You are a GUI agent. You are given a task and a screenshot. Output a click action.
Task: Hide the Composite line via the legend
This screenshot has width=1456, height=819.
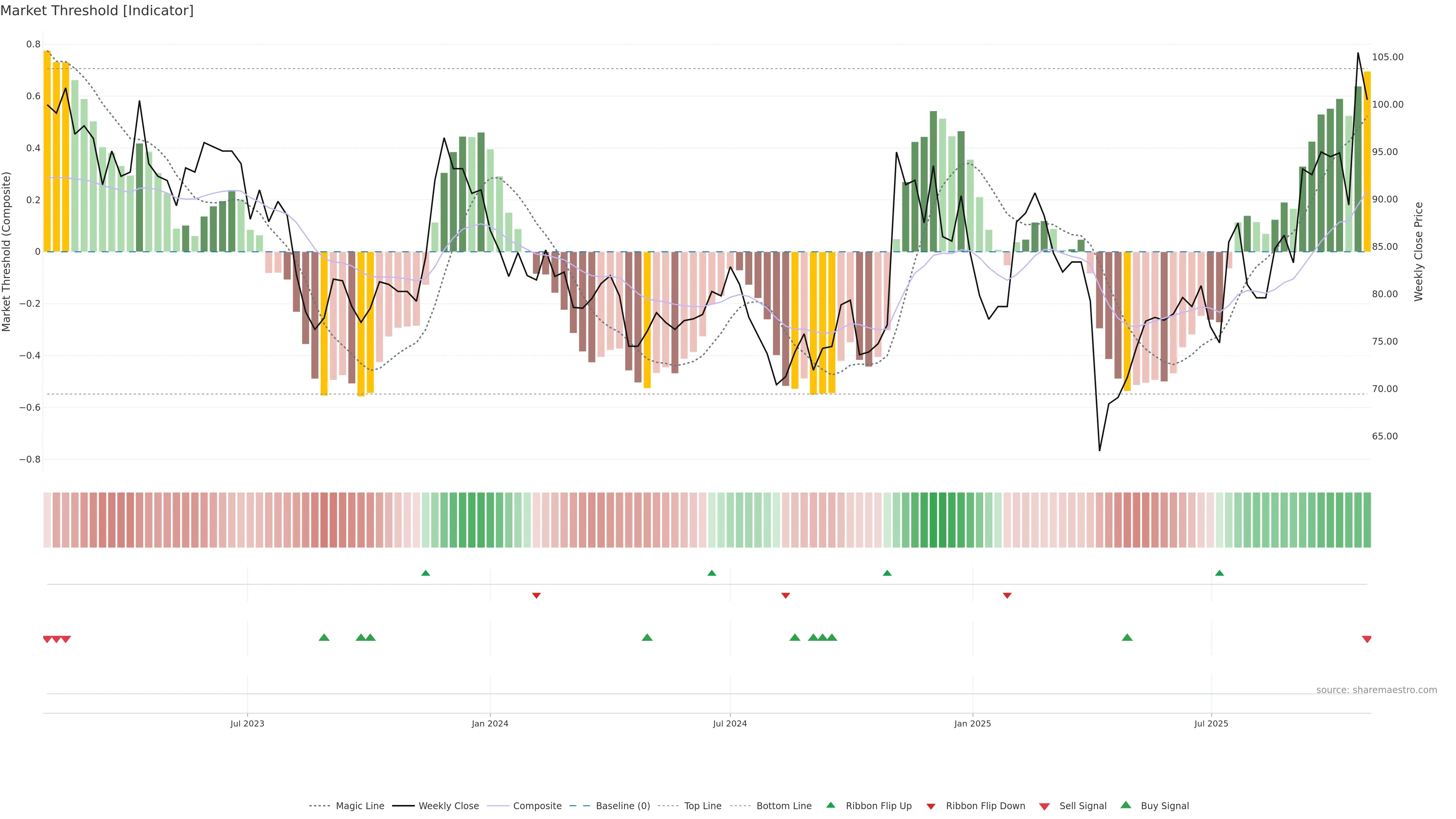537,806
